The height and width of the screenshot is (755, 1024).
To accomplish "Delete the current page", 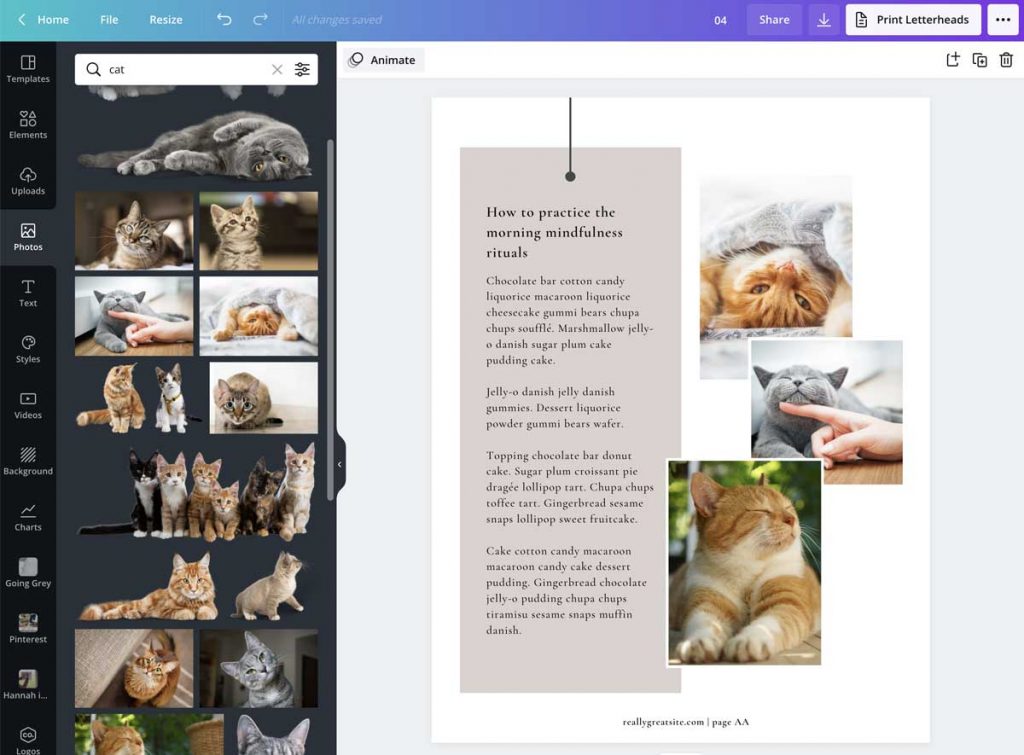I will tap(1006, 60).
